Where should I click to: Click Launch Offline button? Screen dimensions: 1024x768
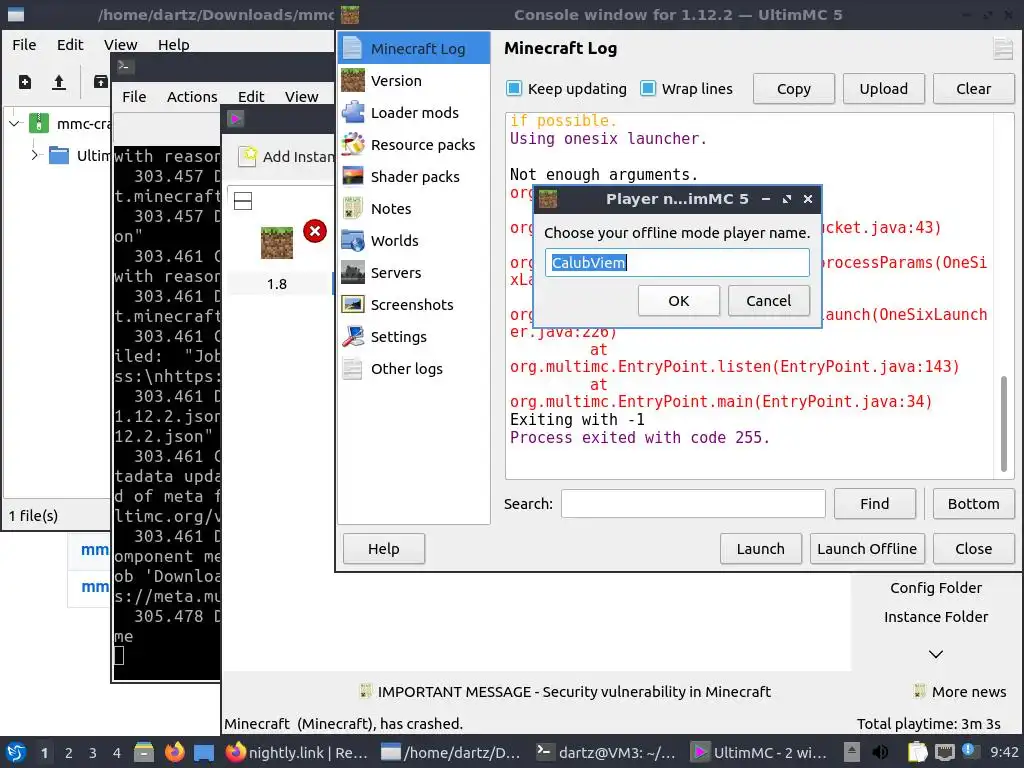click(867, 549)
